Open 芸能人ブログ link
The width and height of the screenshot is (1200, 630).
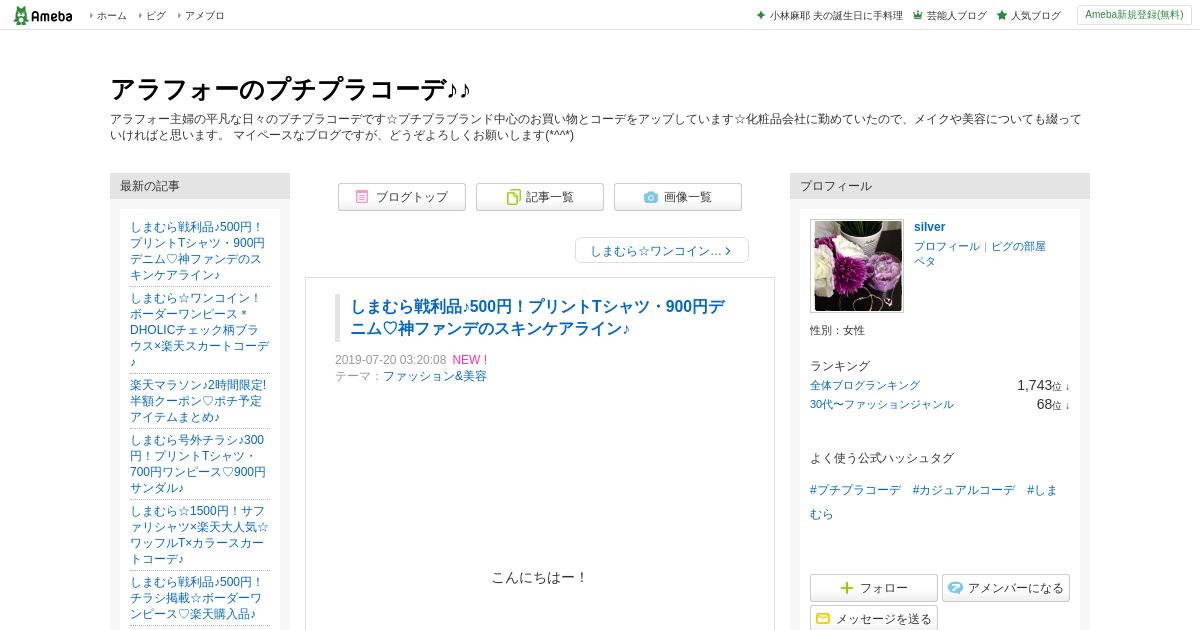956,16
